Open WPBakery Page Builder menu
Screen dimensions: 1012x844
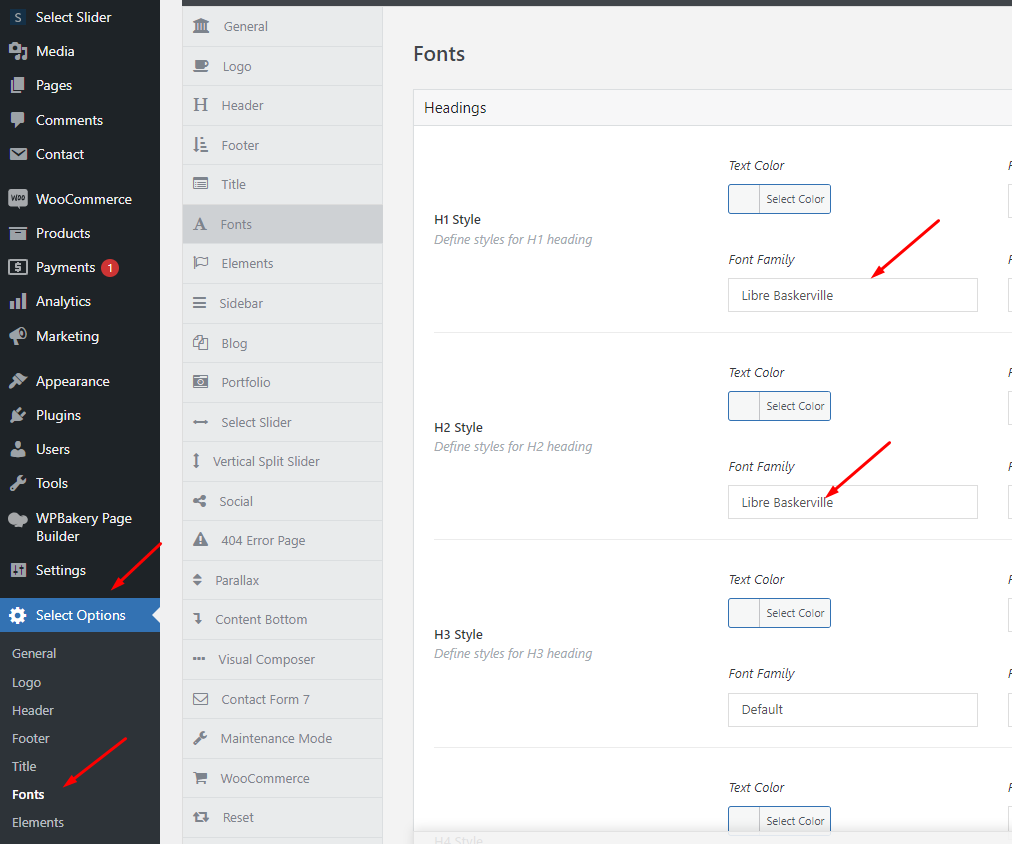80,527
